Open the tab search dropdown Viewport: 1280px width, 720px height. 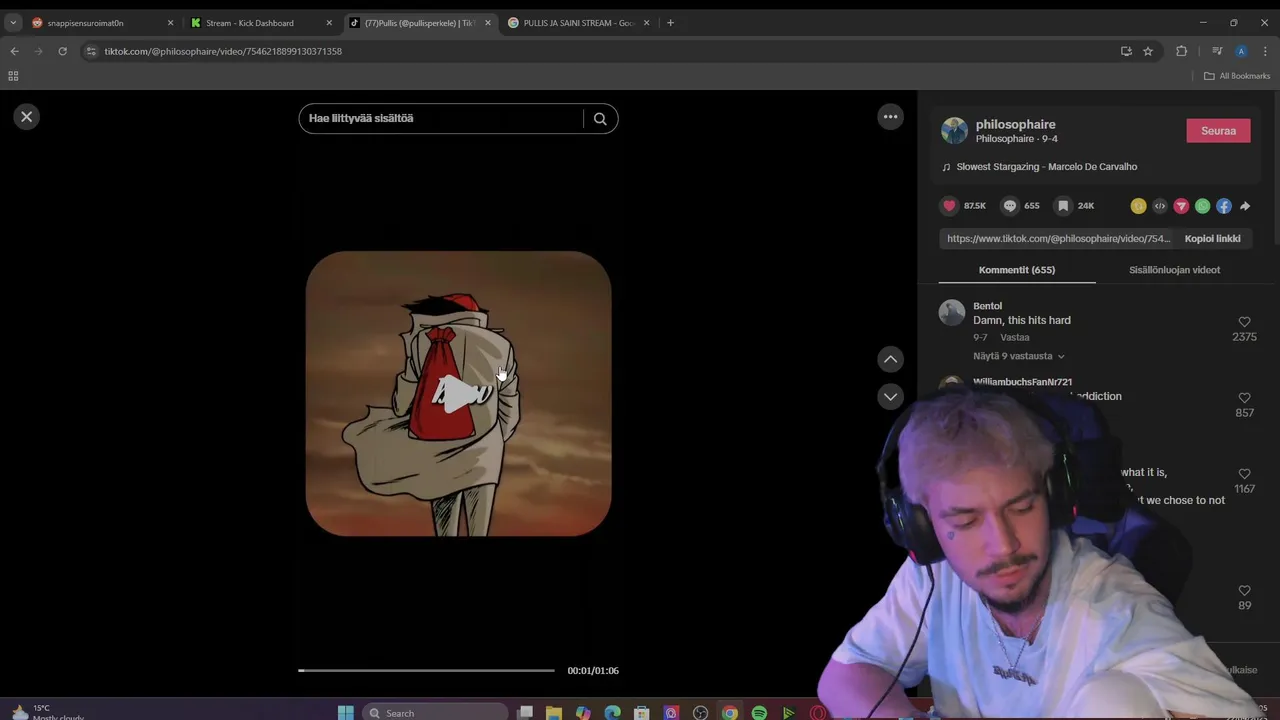(13, 23)
